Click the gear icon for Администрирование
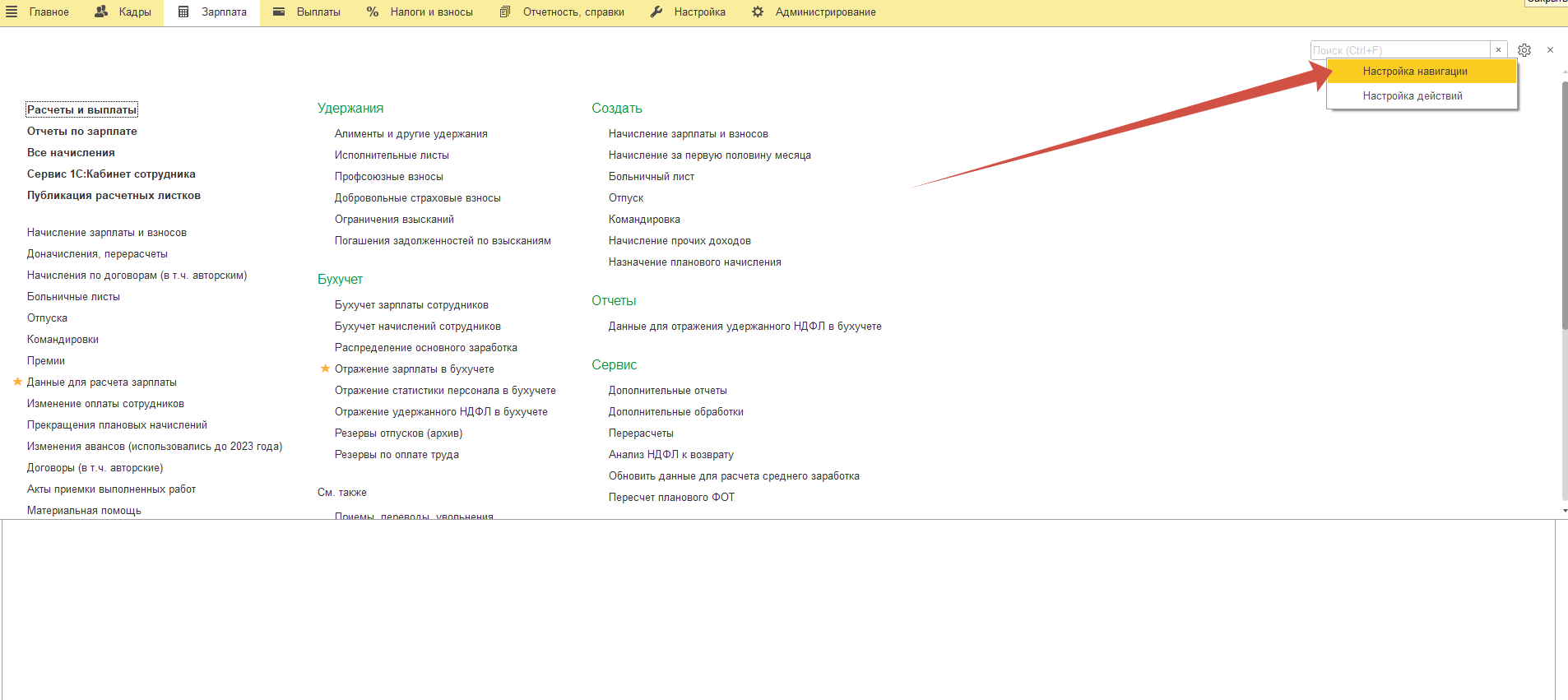Viewport: 1568px width, 700px height. 758,12
